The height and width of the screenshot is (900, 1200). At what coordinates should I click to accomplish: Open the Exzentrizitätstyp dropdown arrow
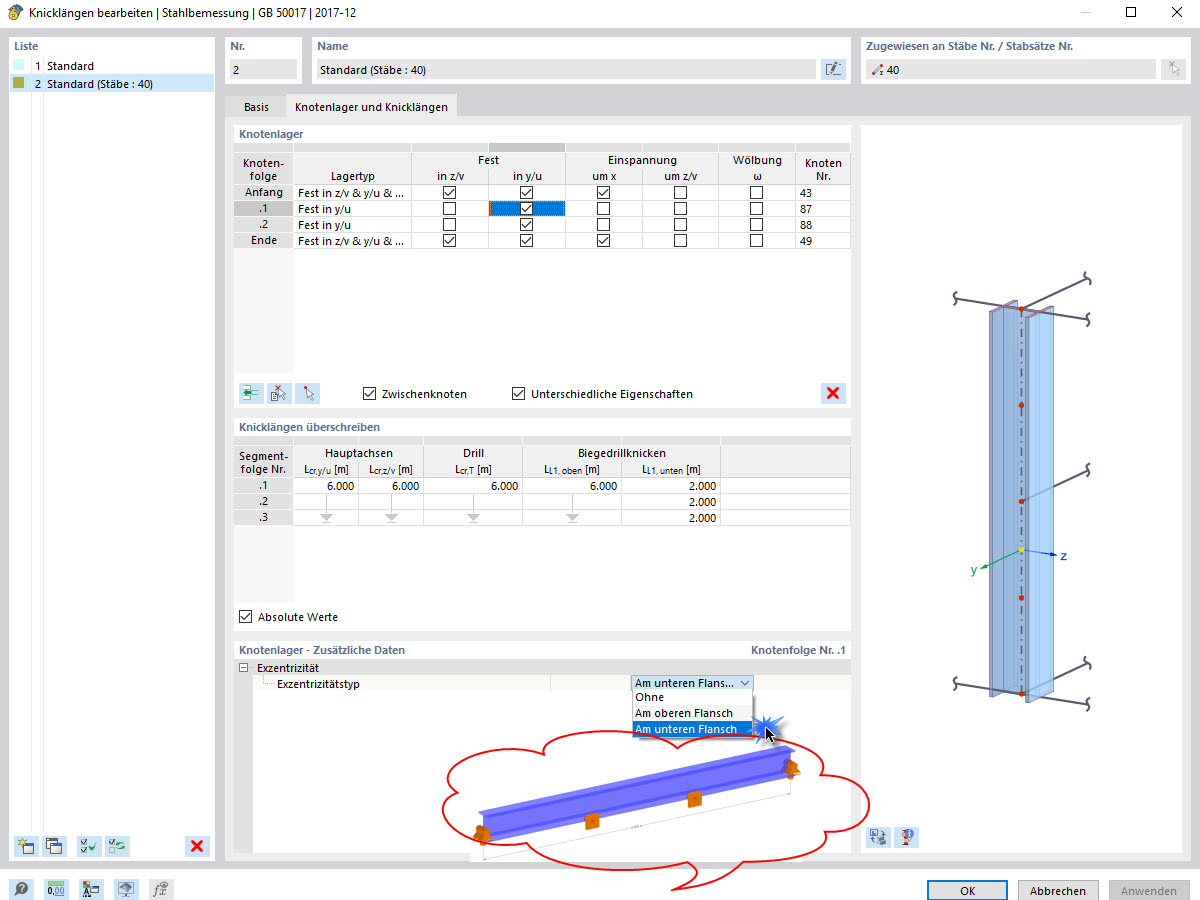click(x=744, y=683)
